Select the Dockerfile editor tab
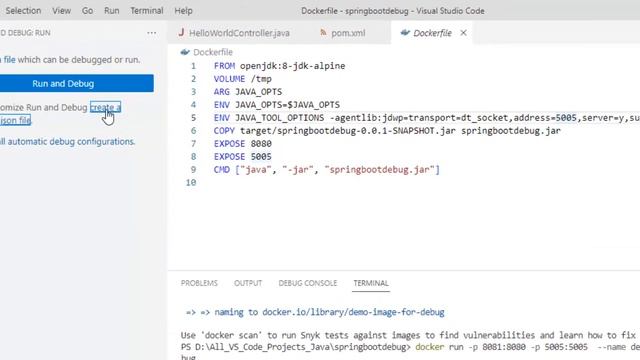The width and height of the screenshot is (640, 360). (432, 33)
